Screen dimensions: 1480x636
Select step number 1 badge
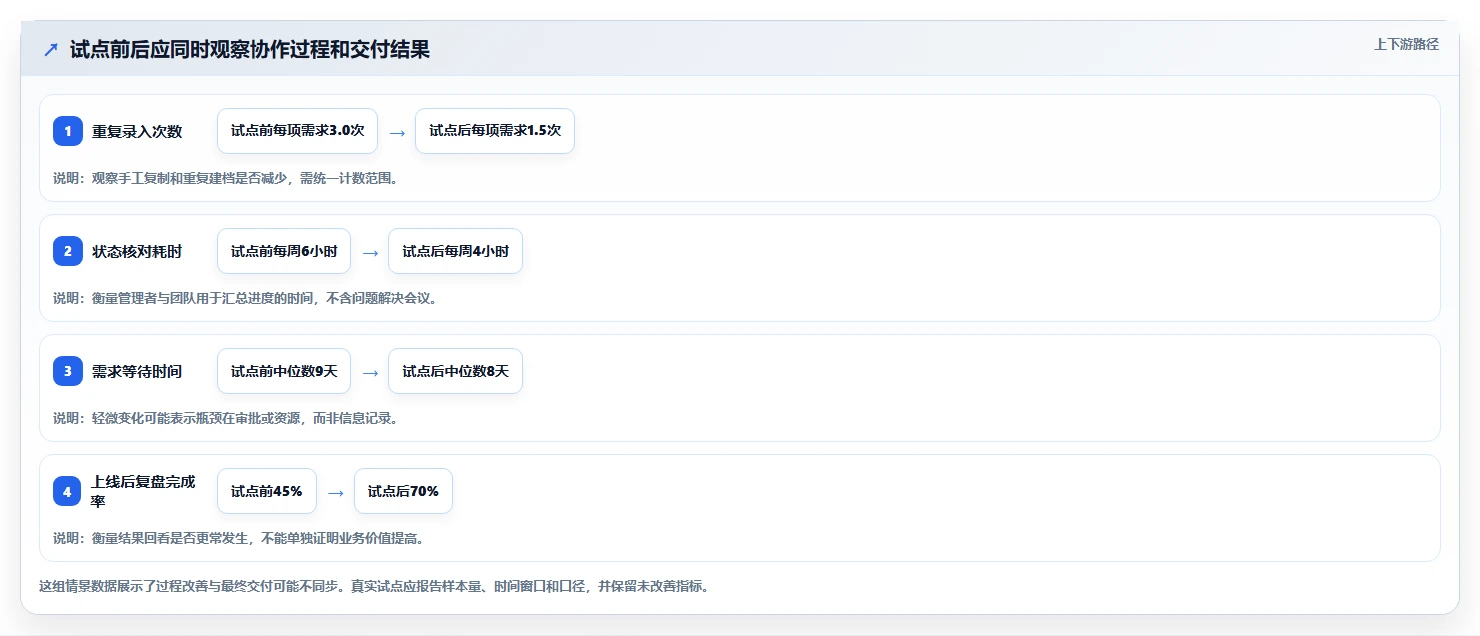click(68, 131)
